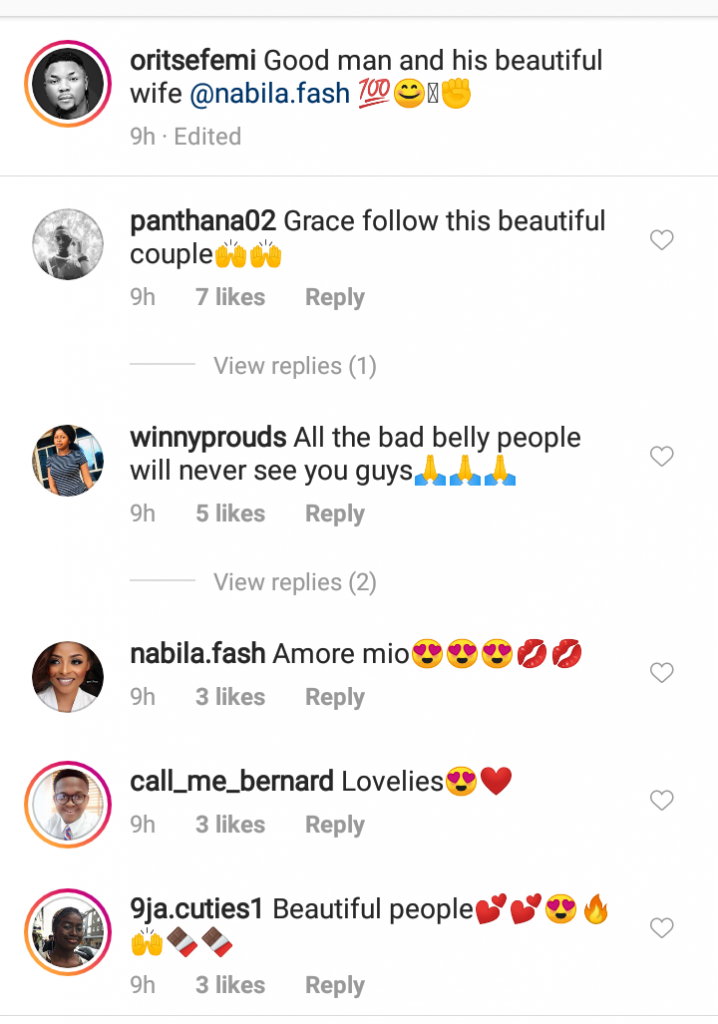Open the oritsefemi username link
Screen dimensions: 718x1024
click(192, 60)
